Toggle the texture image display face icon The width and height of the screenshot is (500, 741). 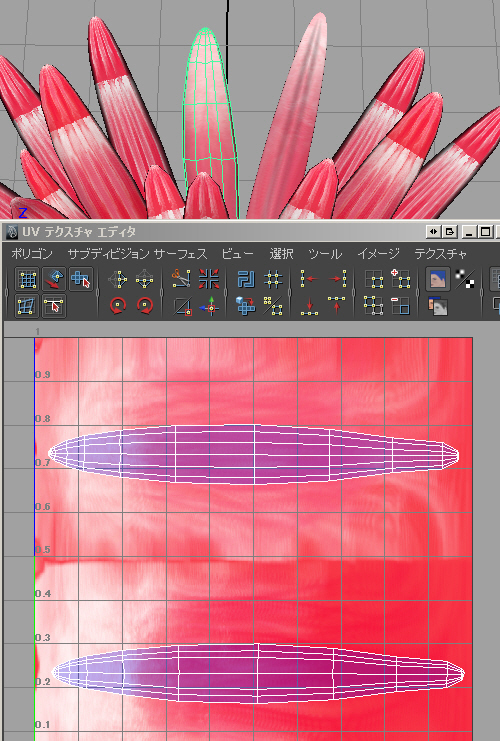pyautogui.click(x=438, y=279)
